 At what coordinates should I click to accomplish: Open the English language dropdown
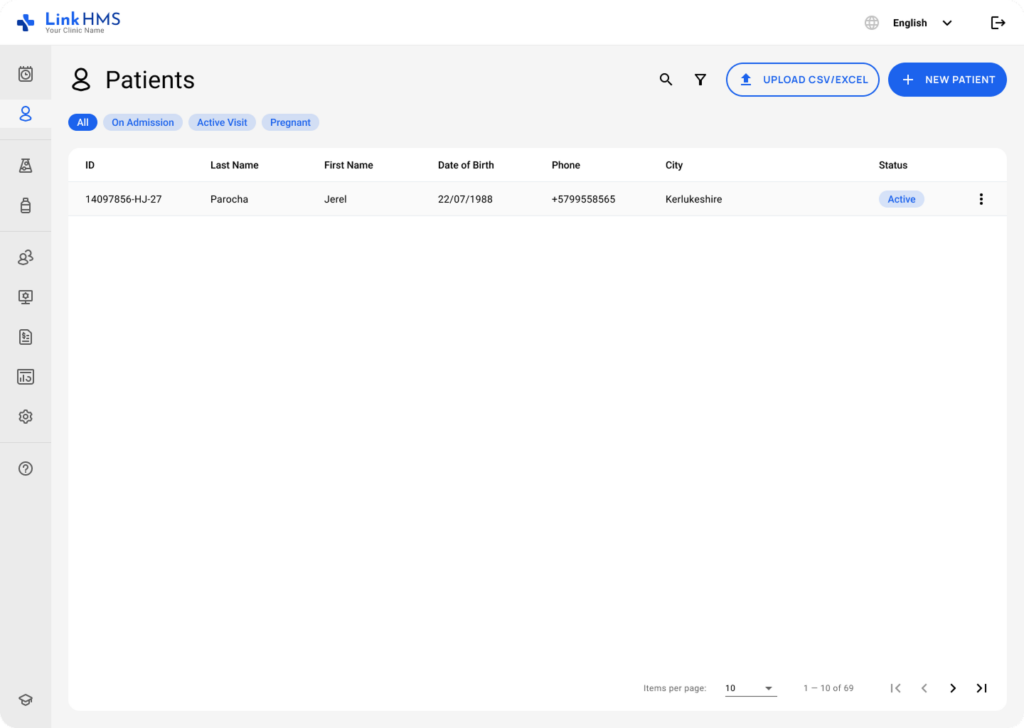916,22
